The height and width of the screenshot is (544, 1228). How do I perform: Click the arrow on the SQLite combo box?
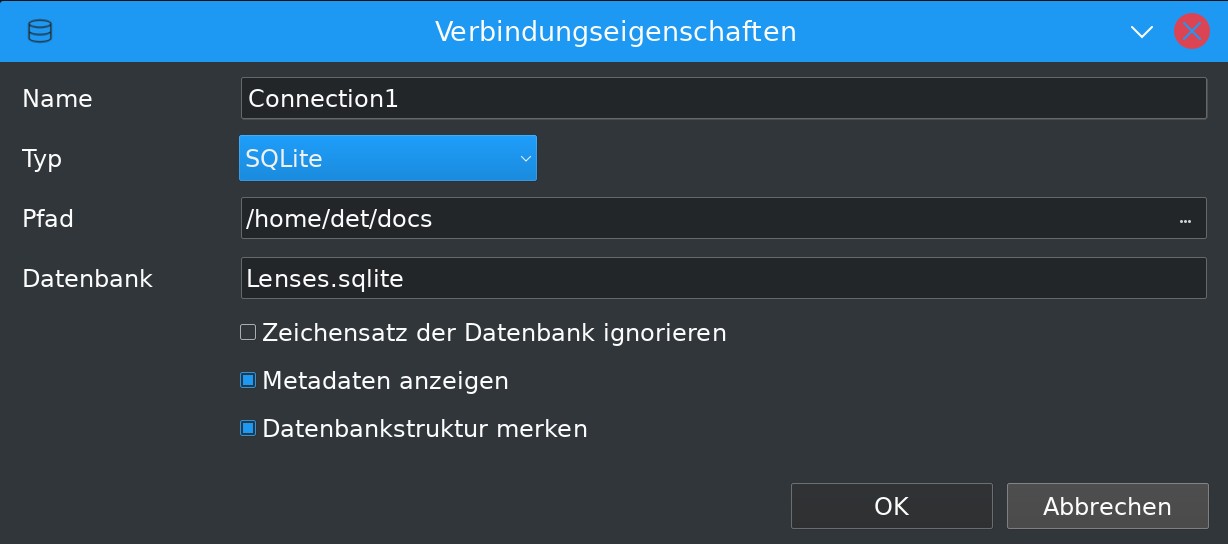(x=525, y=158)
